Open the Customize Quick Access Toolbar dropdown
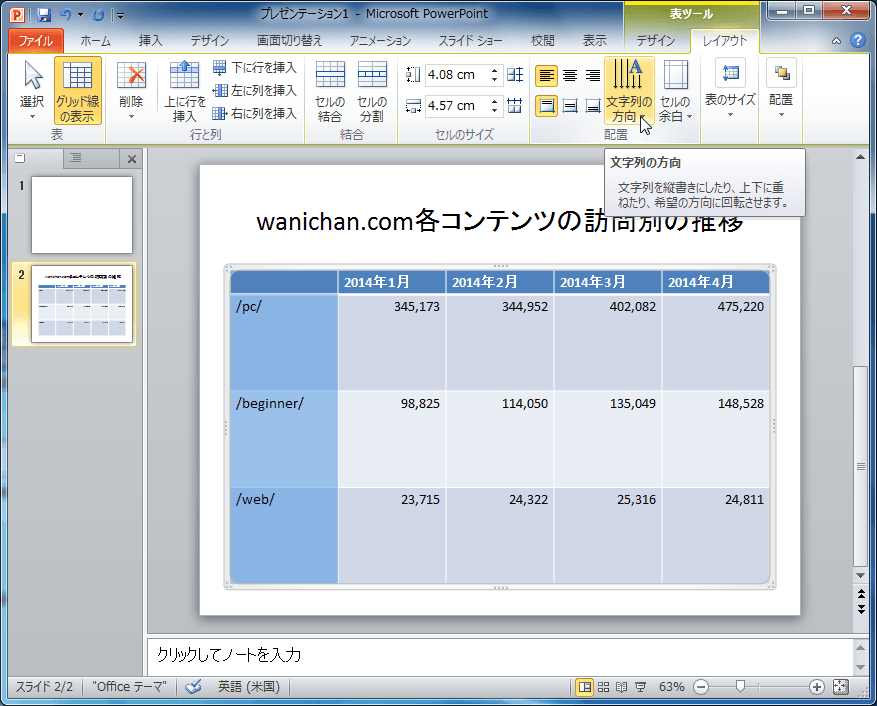The image size is (877, 706). (120, 15)
